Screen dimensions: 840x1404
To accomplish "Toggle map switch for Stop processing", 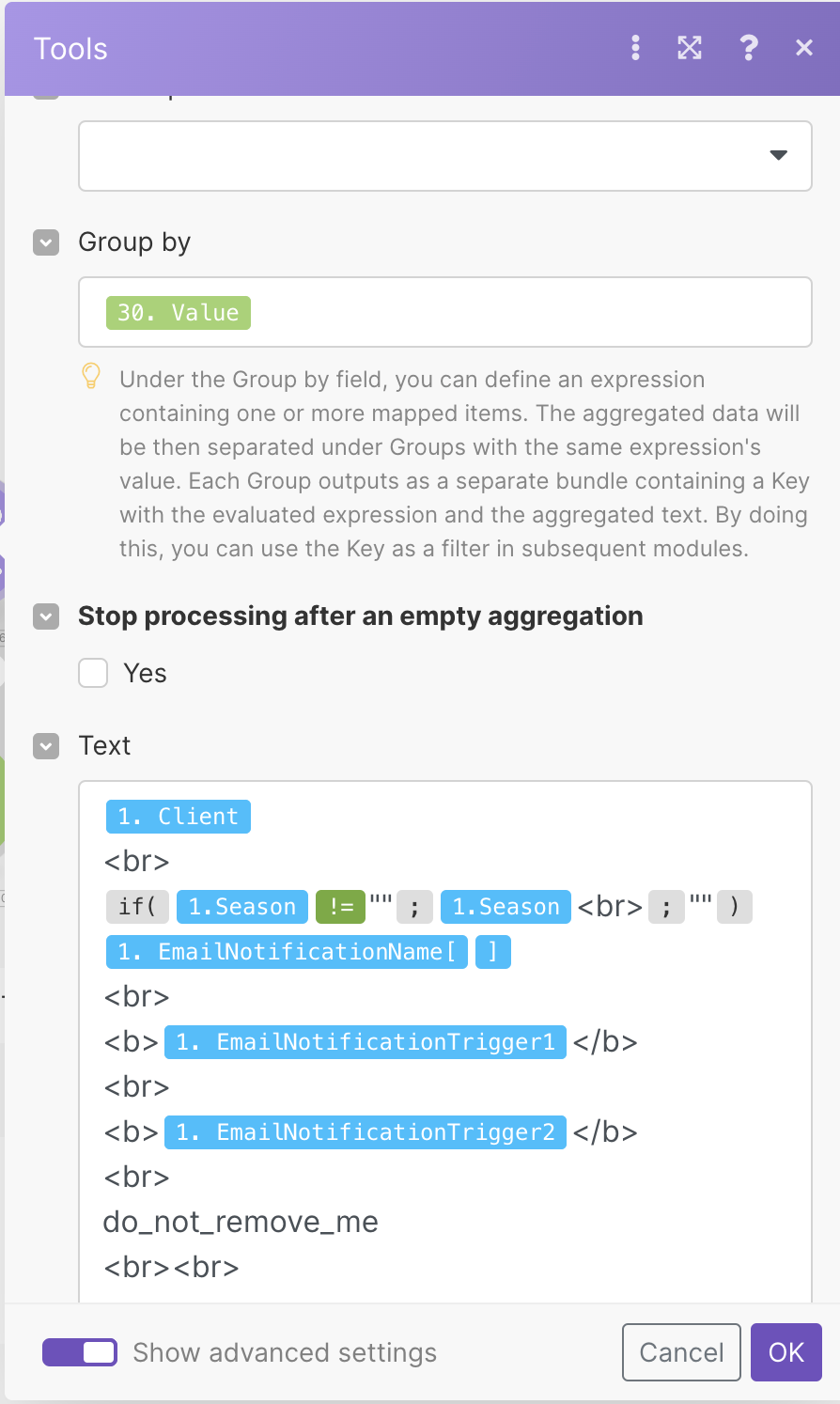I will [46, 616].
